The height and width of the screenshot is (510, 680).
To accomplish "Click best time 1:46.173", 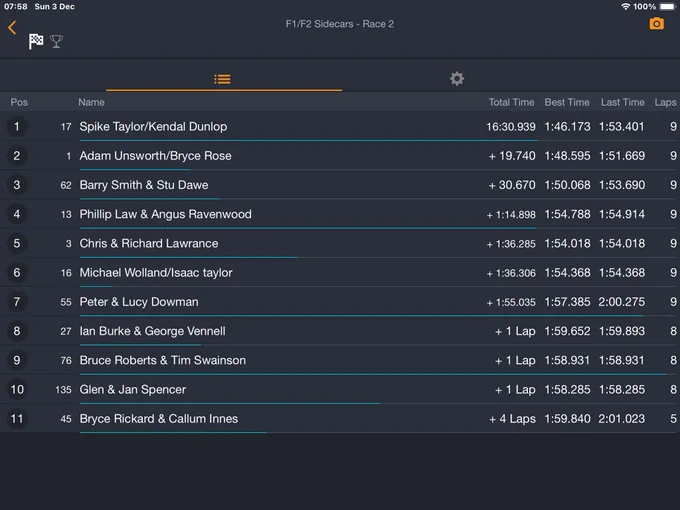I will (567, 127).
